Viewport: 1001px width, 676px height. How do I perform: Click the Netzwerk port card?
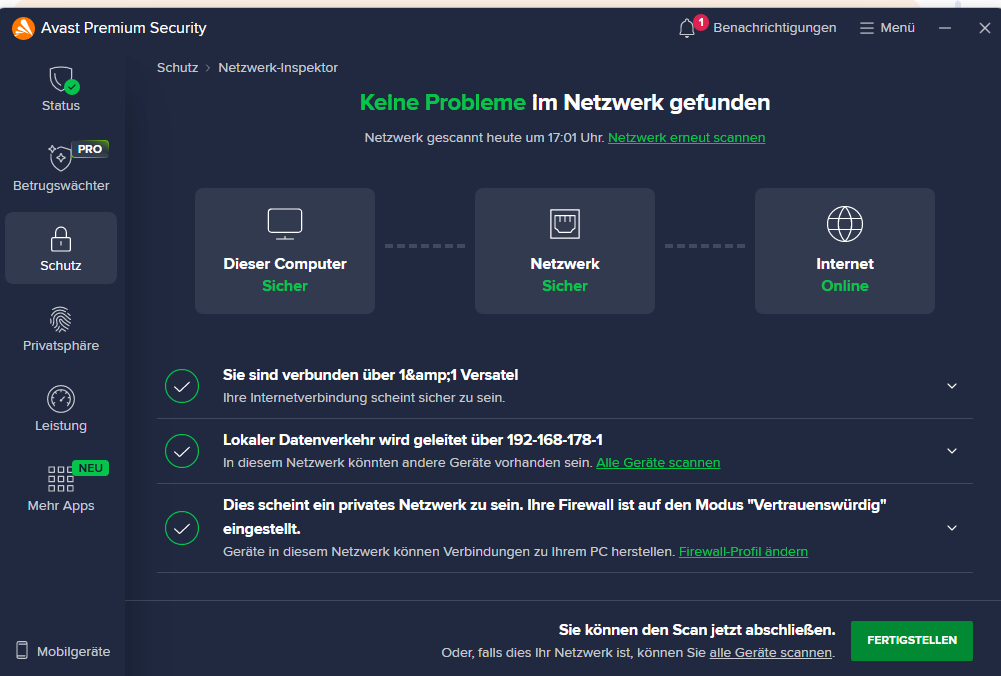[565, 251]
